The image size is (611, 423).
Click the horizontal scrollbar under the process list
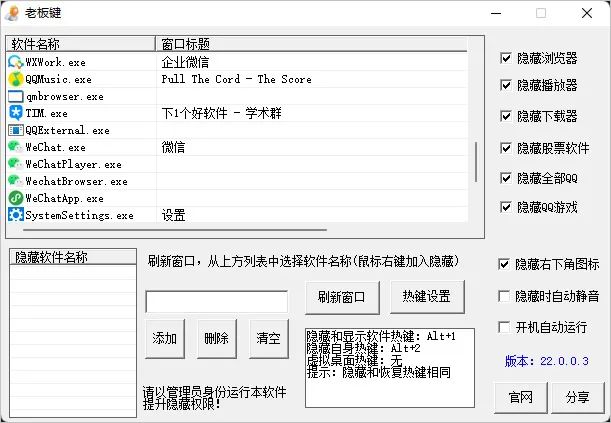click(175, 230)
